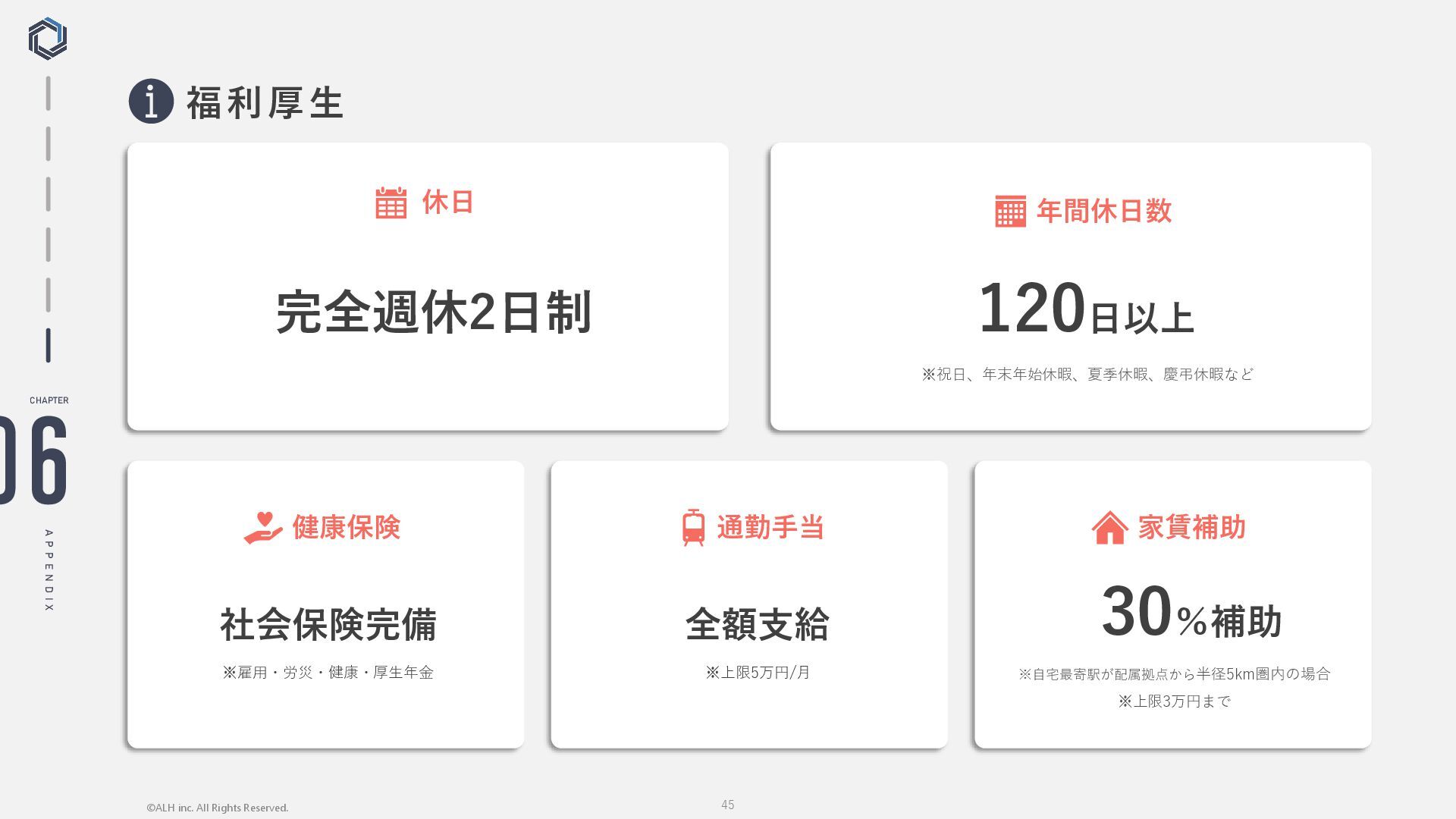Click the 30%補助 figure
Screen dimensions: 1456x819
point(1191,612)
